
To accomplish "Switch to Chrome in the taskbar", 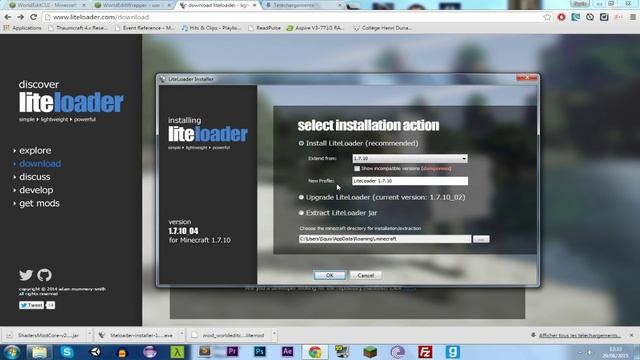I will tap(315, 352).
